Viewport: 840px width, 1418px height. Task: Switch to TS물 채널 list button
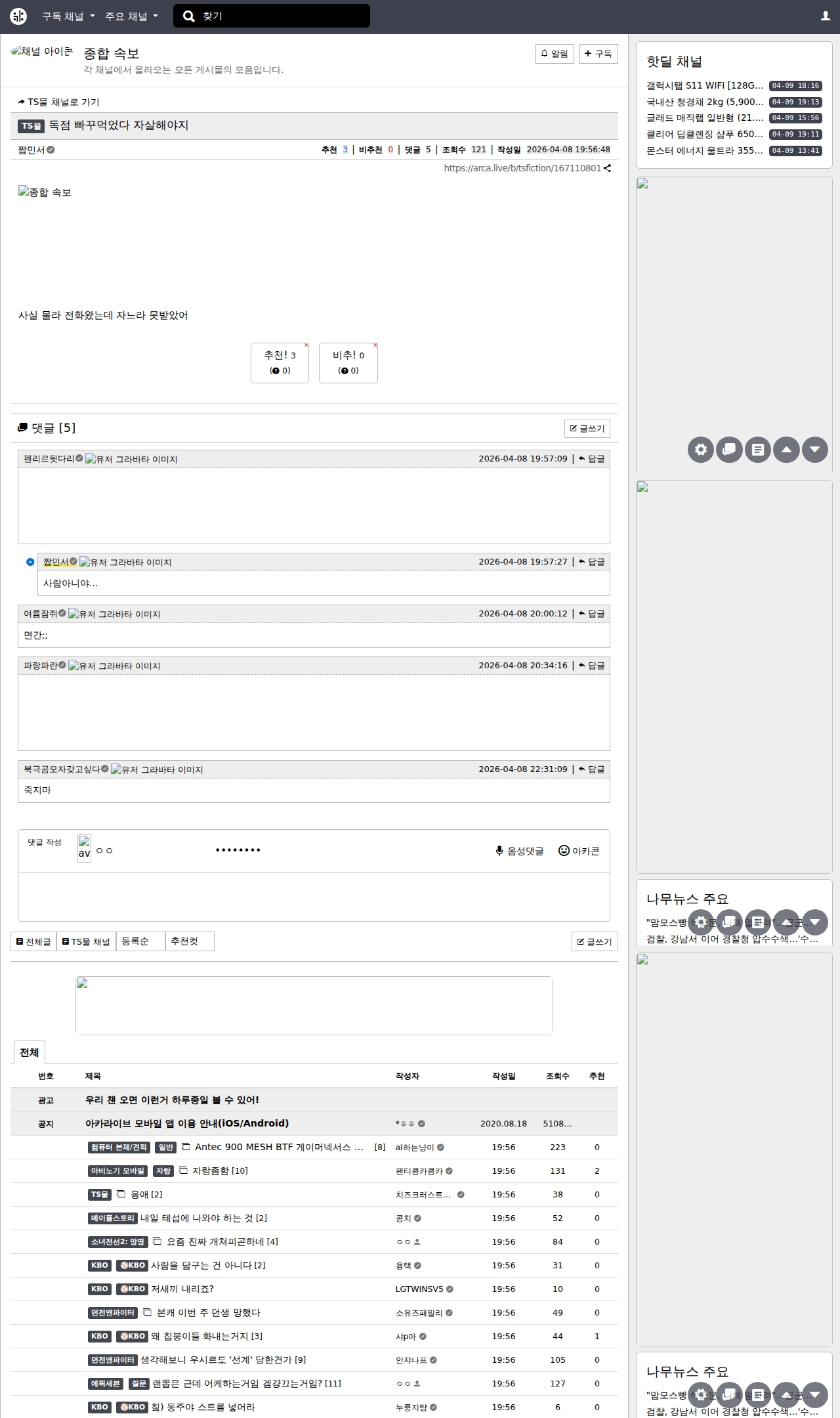[x=86, y=941]
